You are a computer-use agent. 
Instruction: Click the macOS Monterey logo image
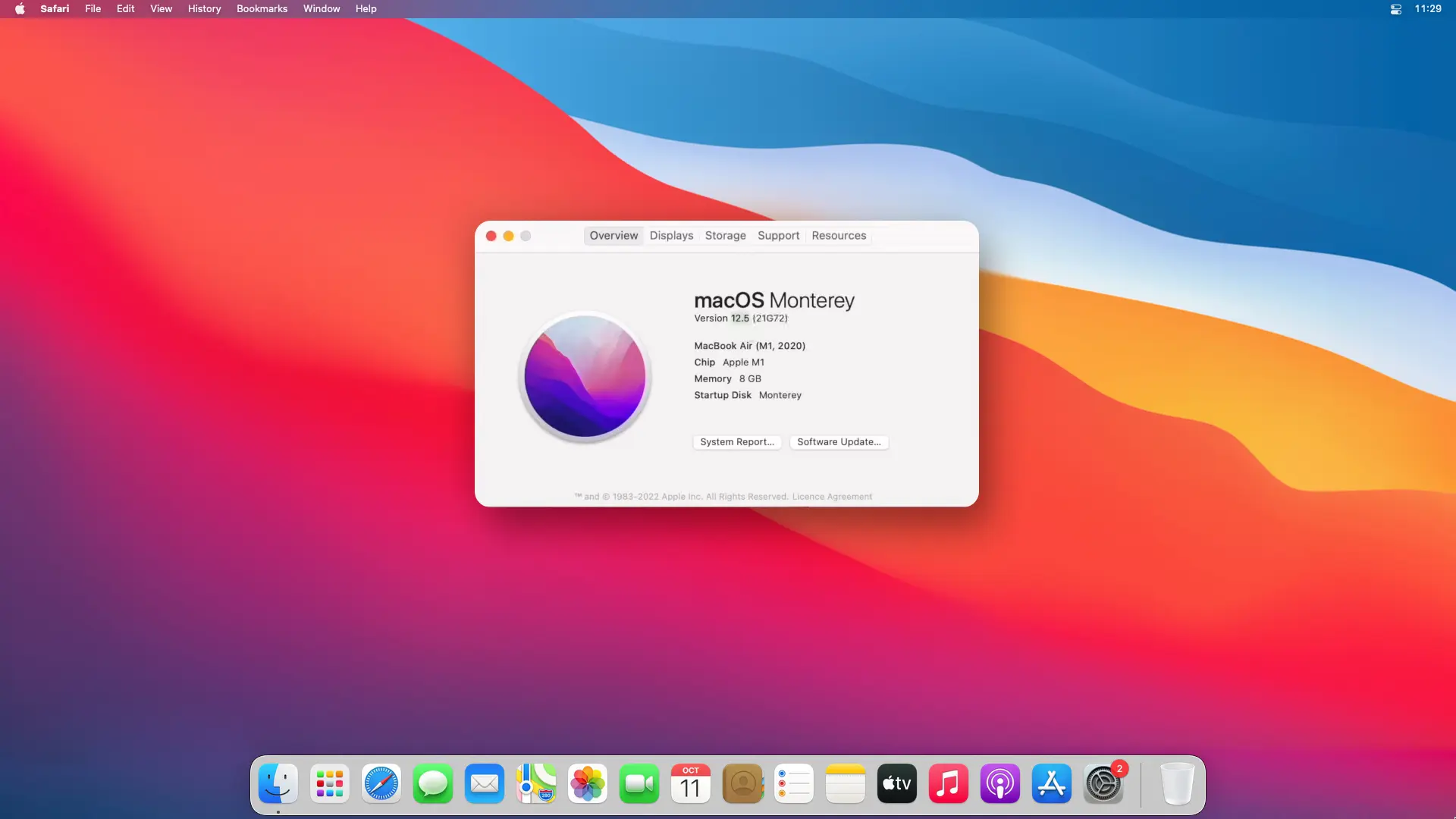(585, 376)
